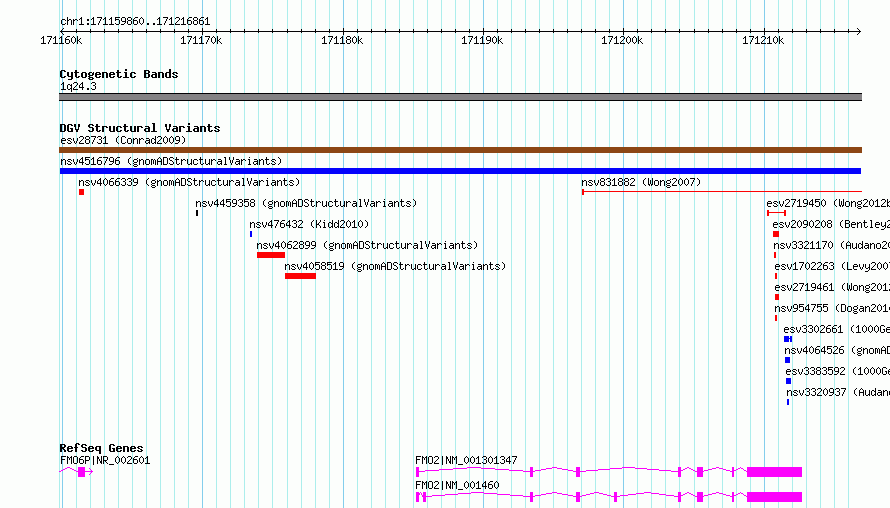Select the brown esv28731 variant bar
The width and height of the screenshot is (890, 508).
point(460,150)
